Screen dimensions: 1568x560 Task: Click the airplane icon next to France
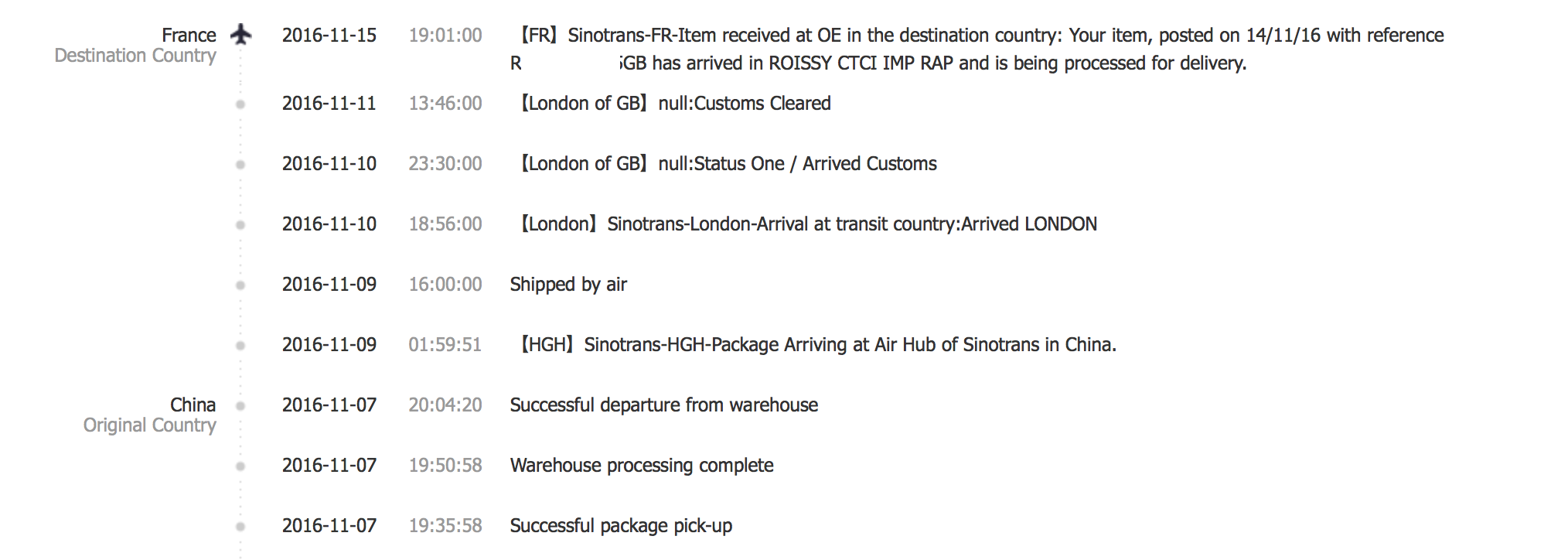tap(241, 35)
